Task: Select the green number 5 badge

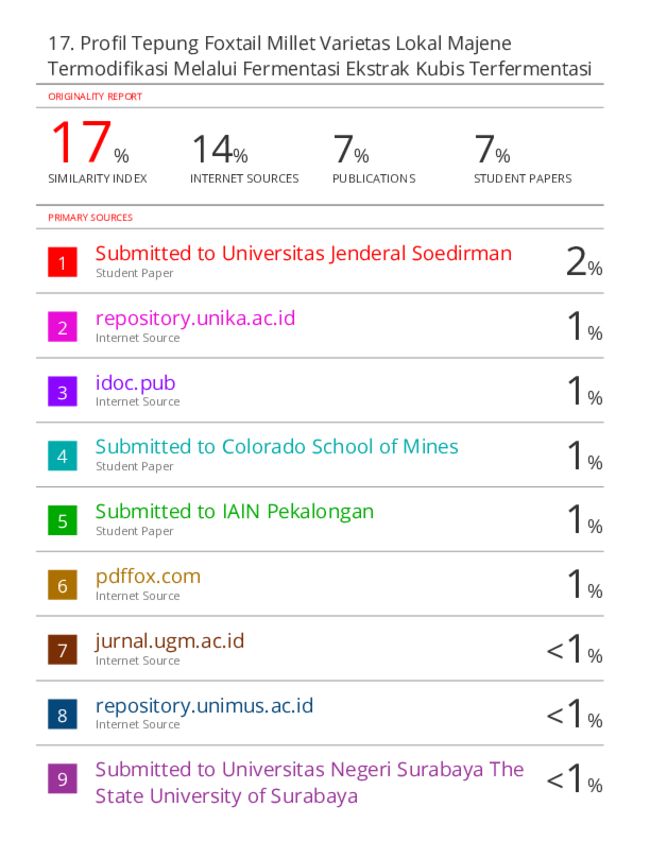Action: (x=62, y=520)
